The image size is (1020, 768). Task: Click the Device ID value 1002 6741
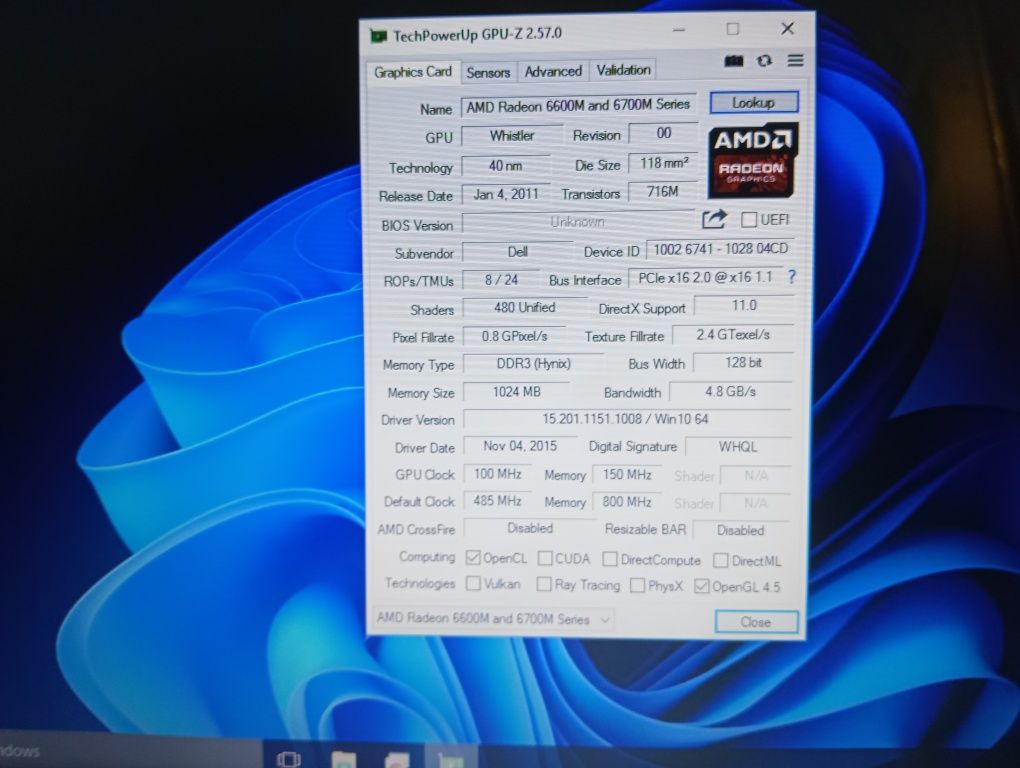pos(720,249)
